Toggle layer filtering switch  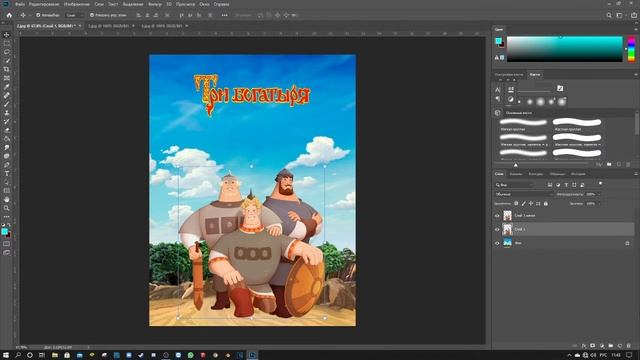(600, 184)
